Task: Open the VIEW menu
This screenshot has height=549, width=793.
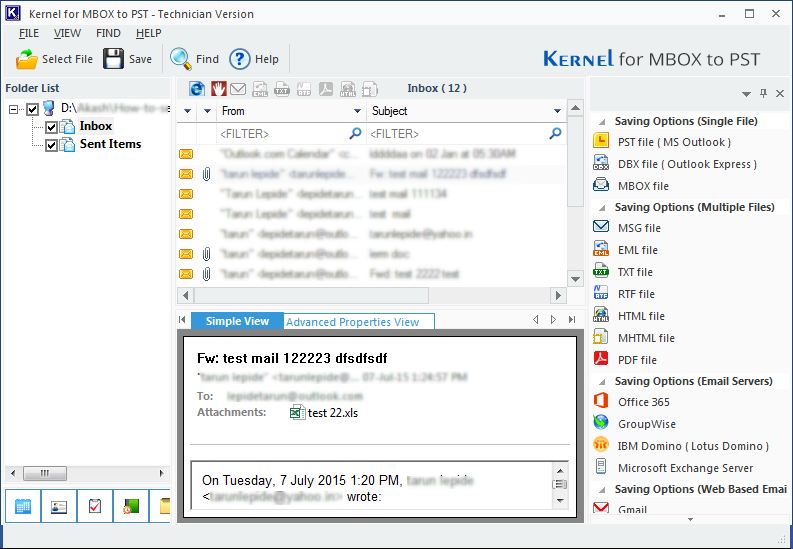Action: (x=67, y=33)
